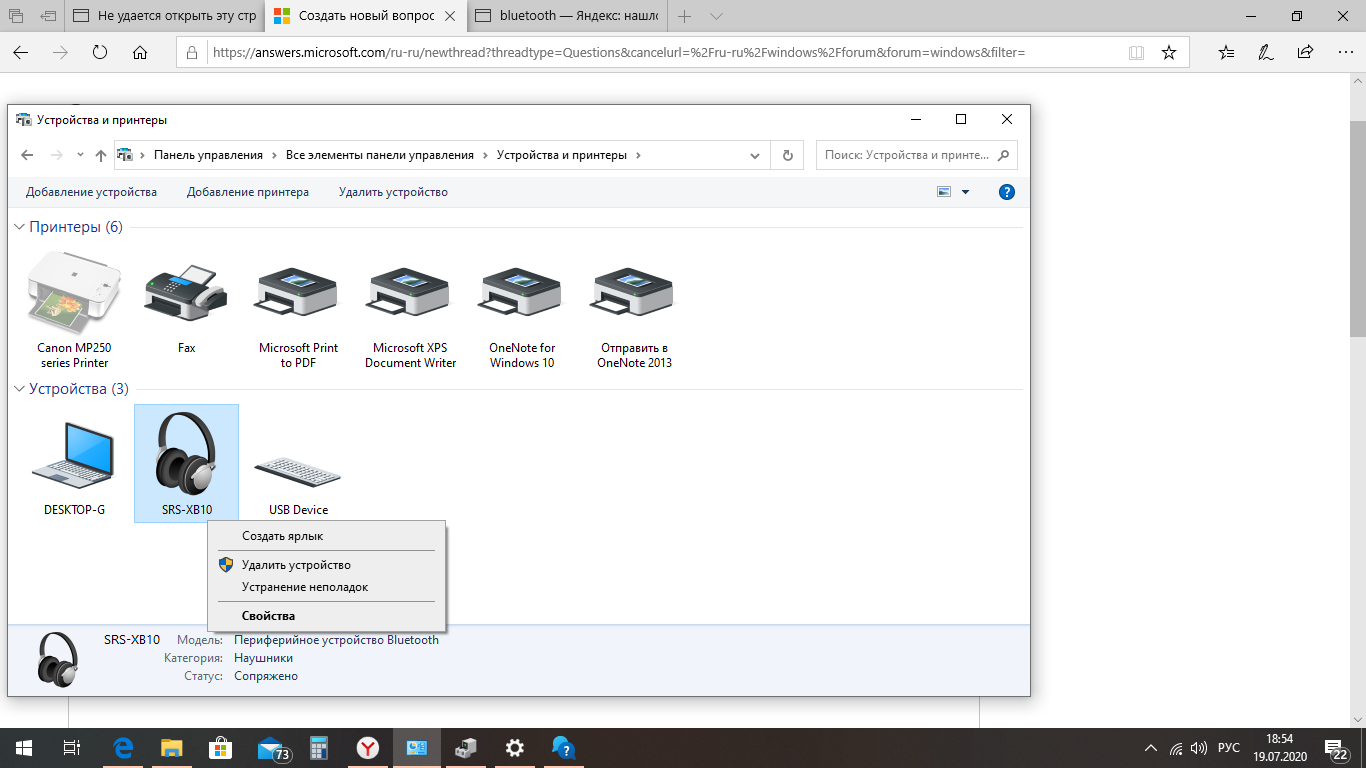This screenshot has width=1366, height=768.
Task: Collapse the Принтеры (6) group
Action: coord(19,227)
